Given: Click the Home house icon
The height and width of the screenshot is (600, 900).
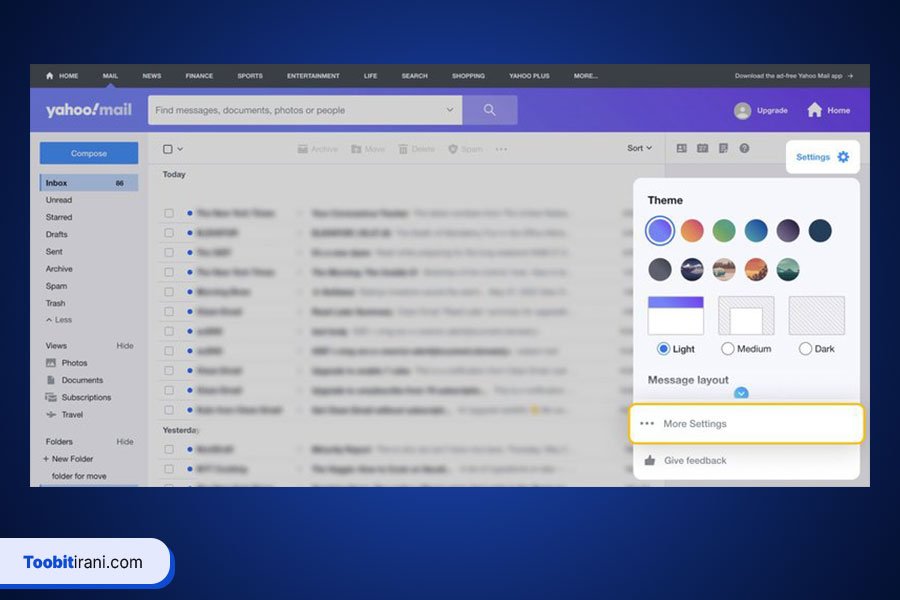Looking at the screenshot, I should 815,110.
